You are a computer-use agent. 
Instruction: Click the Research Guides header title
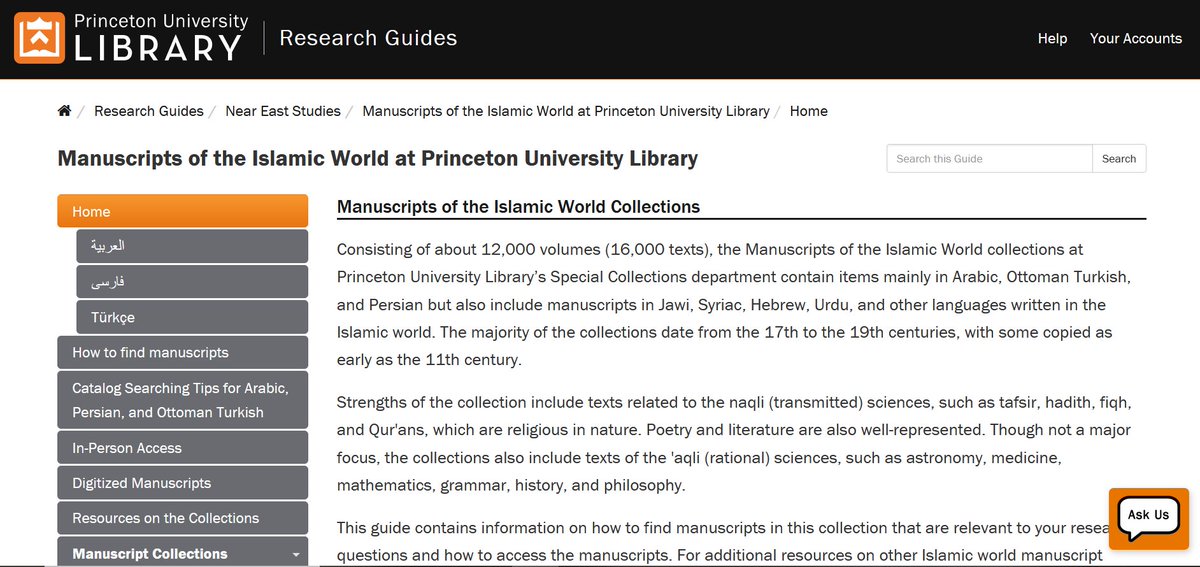(x=368, y=38)
